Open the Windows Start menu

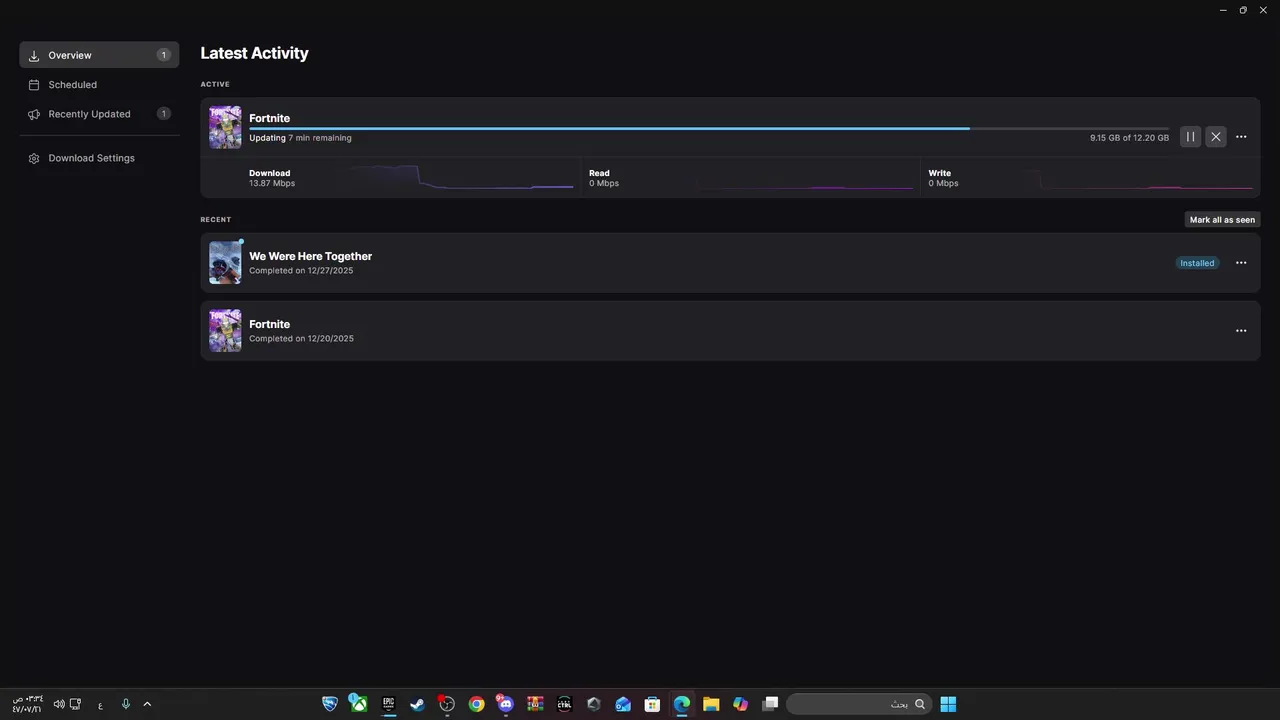[948, 704]
